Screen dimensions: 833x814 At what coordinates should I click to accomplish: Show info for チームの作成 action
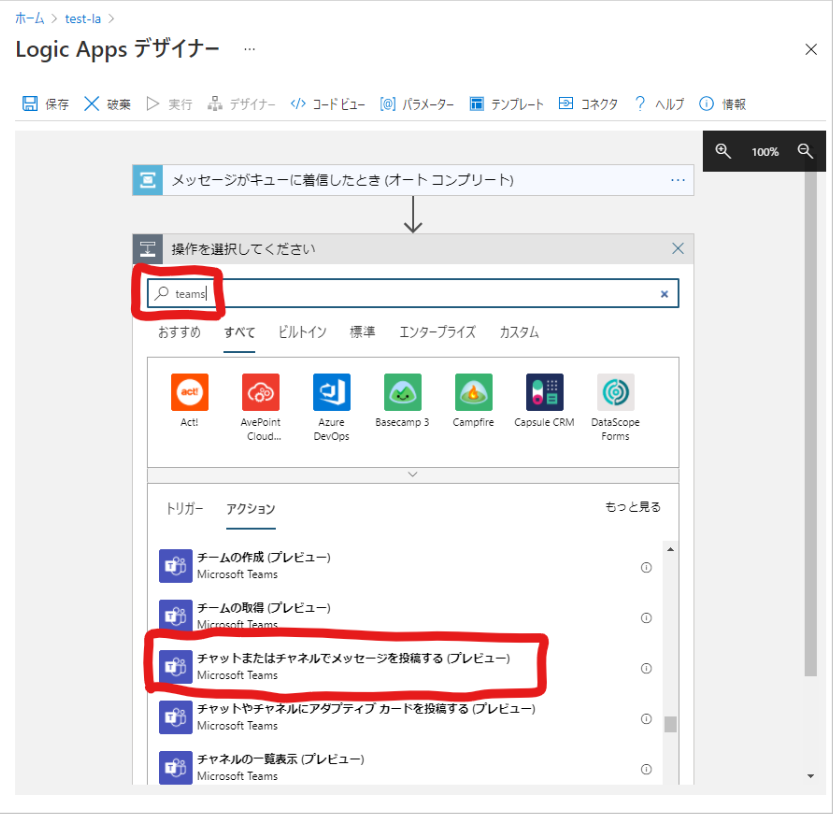pyautogui.click(x=646, y=567)
